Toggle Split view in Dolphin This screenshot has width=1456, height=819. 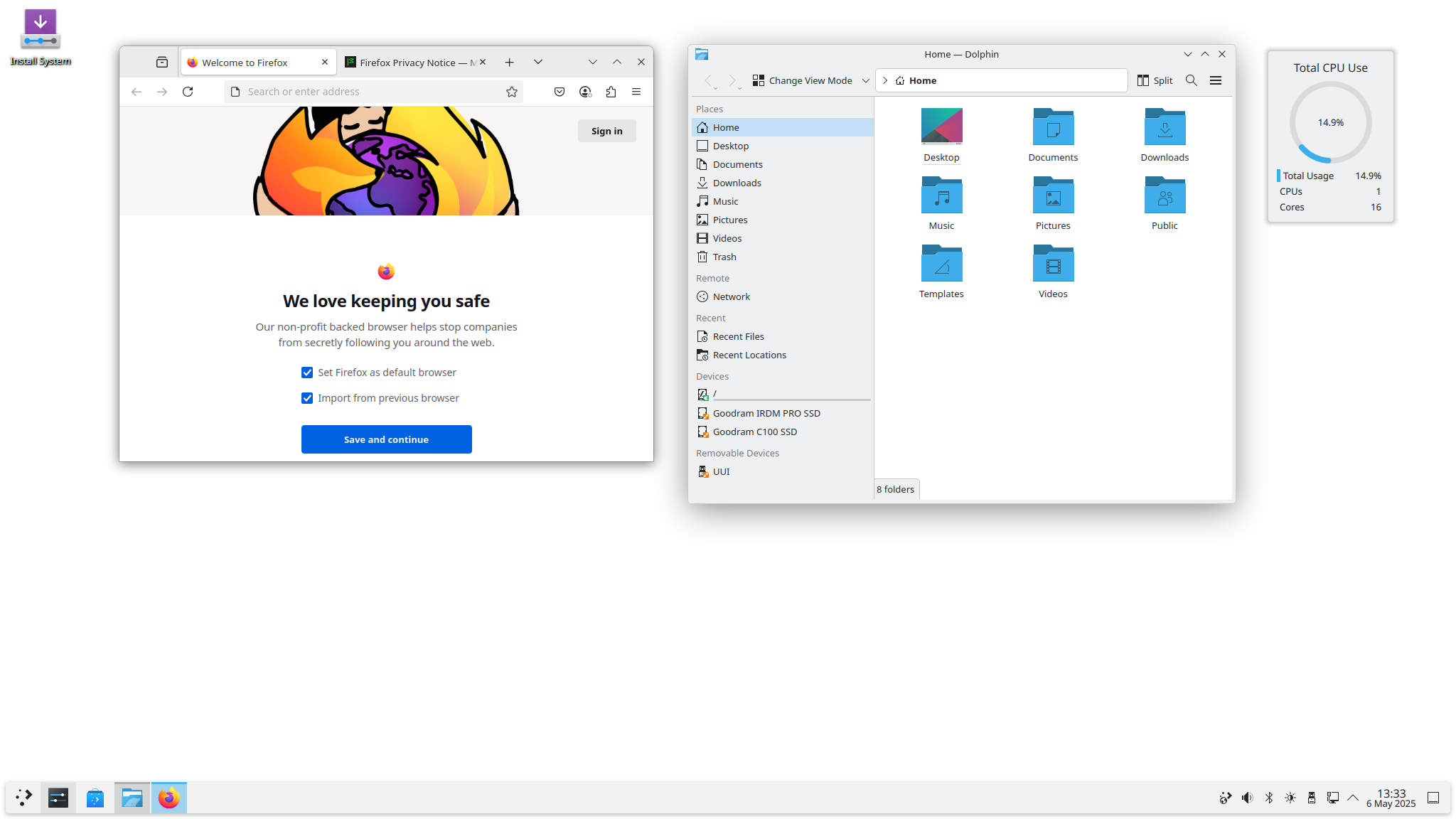1155,80
